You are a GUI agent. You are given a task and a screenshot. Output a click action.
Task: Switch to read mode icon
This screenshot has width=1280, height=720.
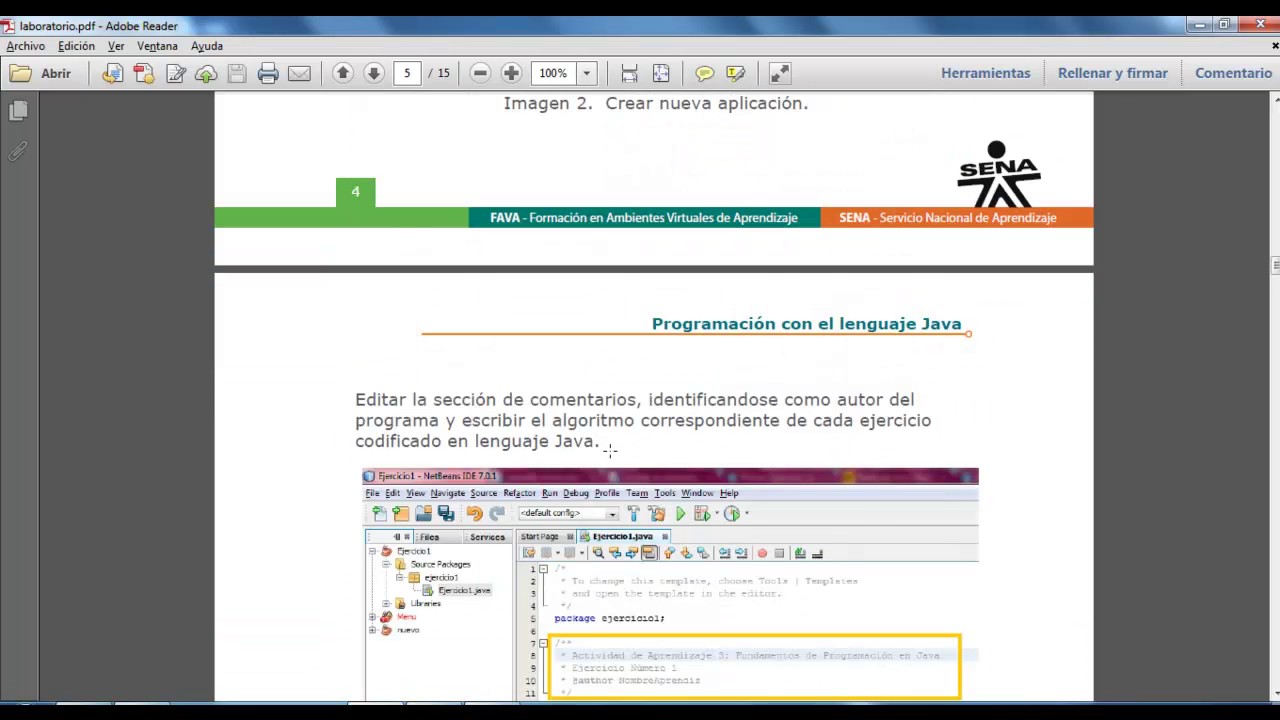[x=780, y=73]
